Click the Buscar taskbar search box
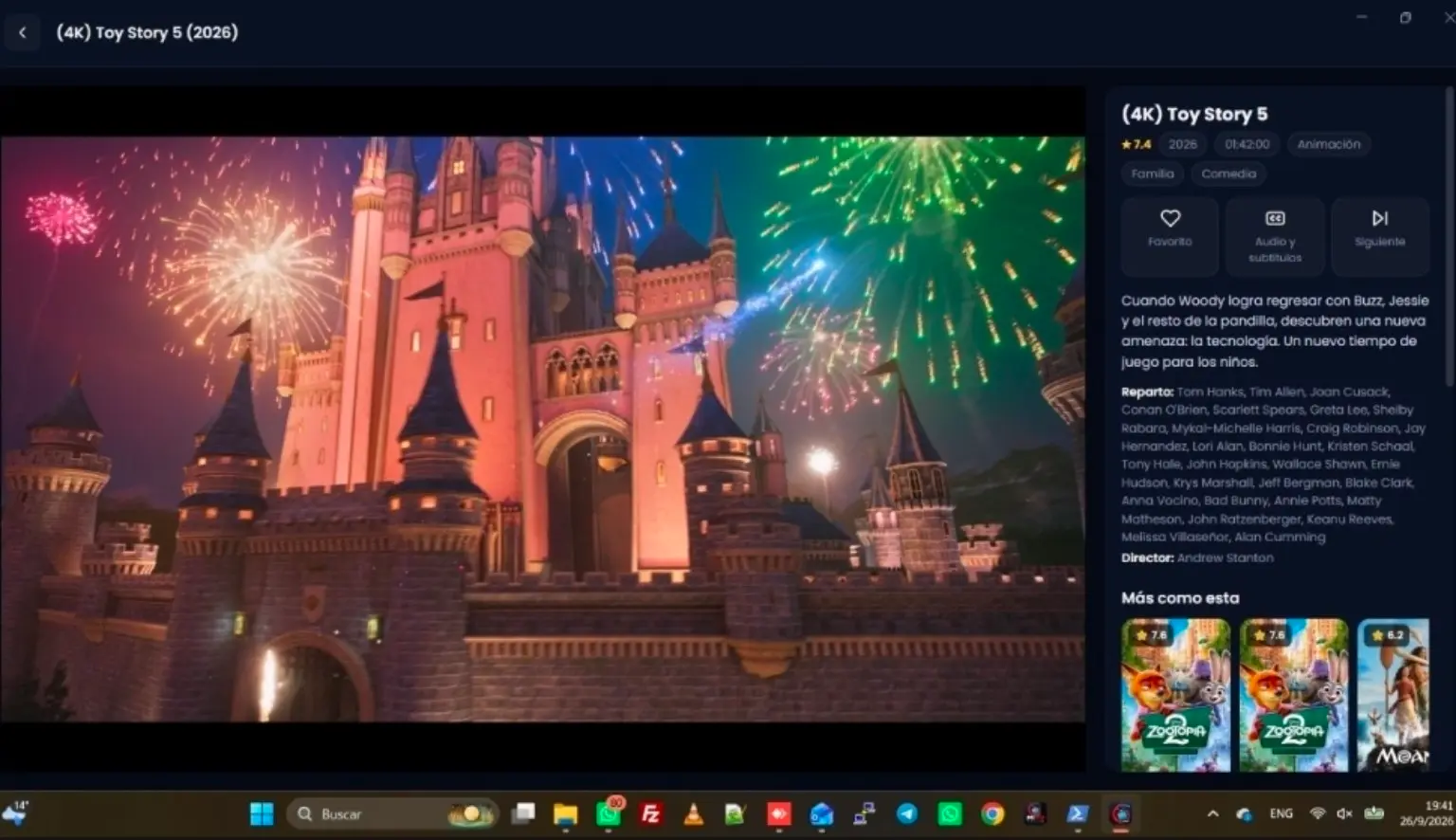The height and width of the screenshot is (840, 1456). (394, 813)
